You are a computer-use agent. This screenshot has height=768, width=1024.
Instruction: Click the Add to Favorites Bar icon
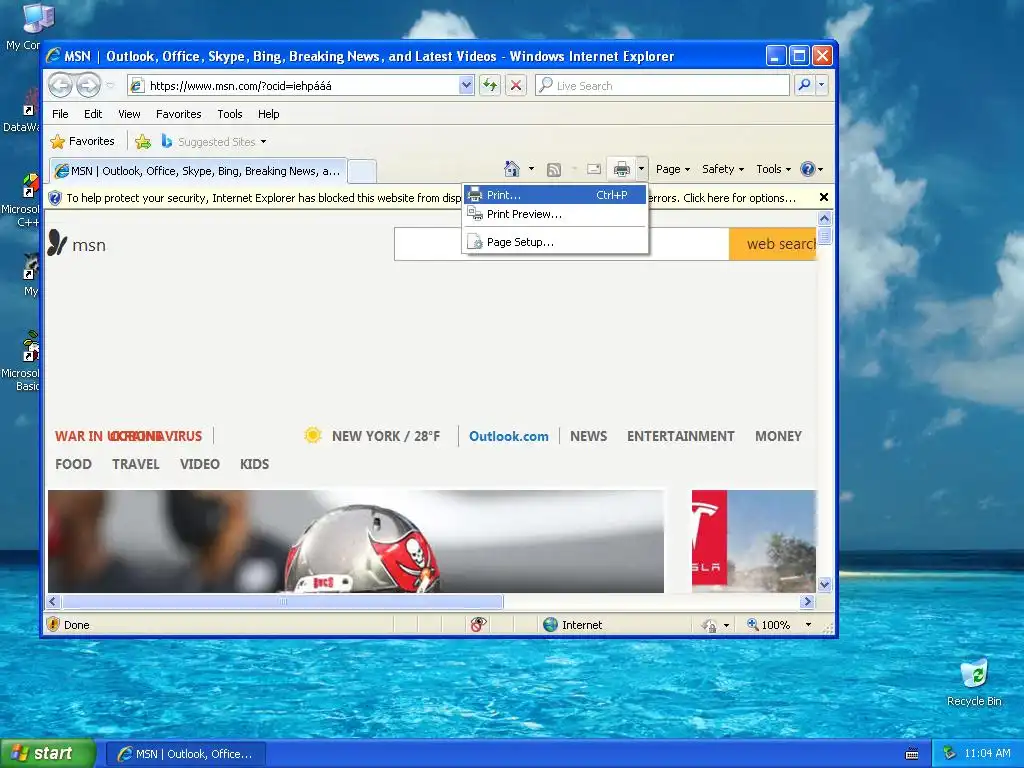(x=143, y=141)
